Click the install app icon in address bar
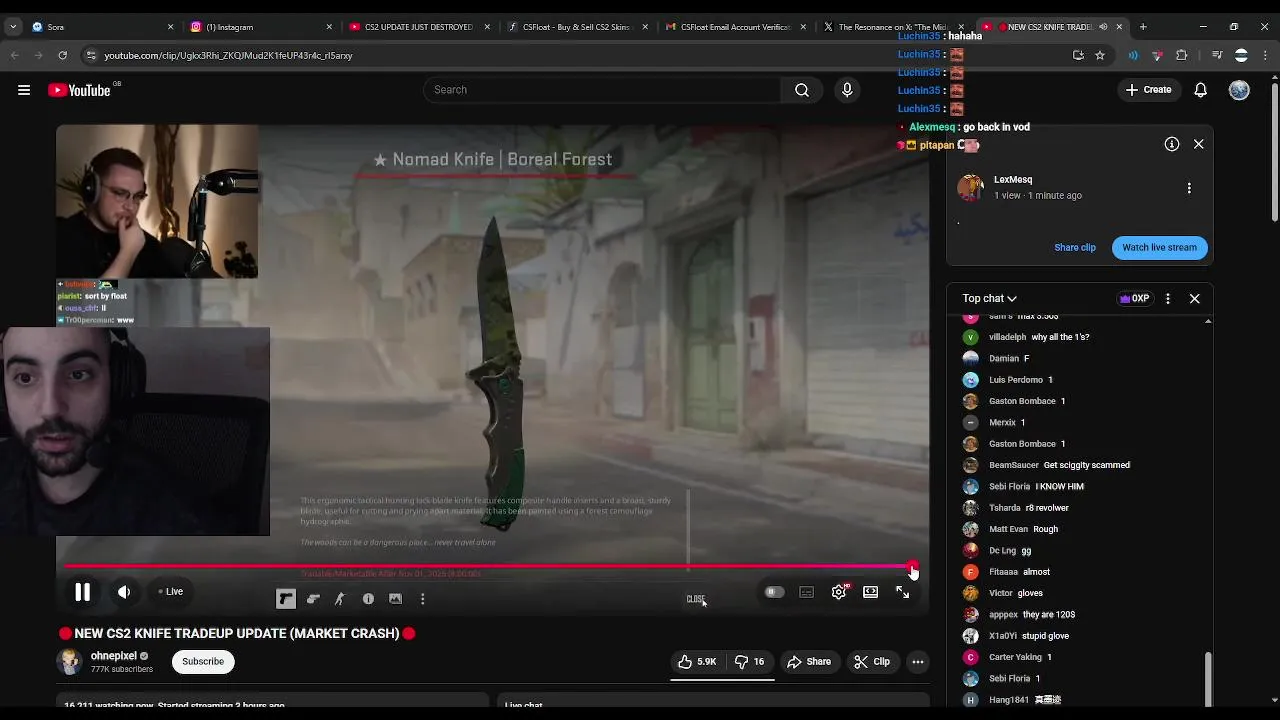The height and width of the screenshot is (720, 1280). [x=1078, y=55]
